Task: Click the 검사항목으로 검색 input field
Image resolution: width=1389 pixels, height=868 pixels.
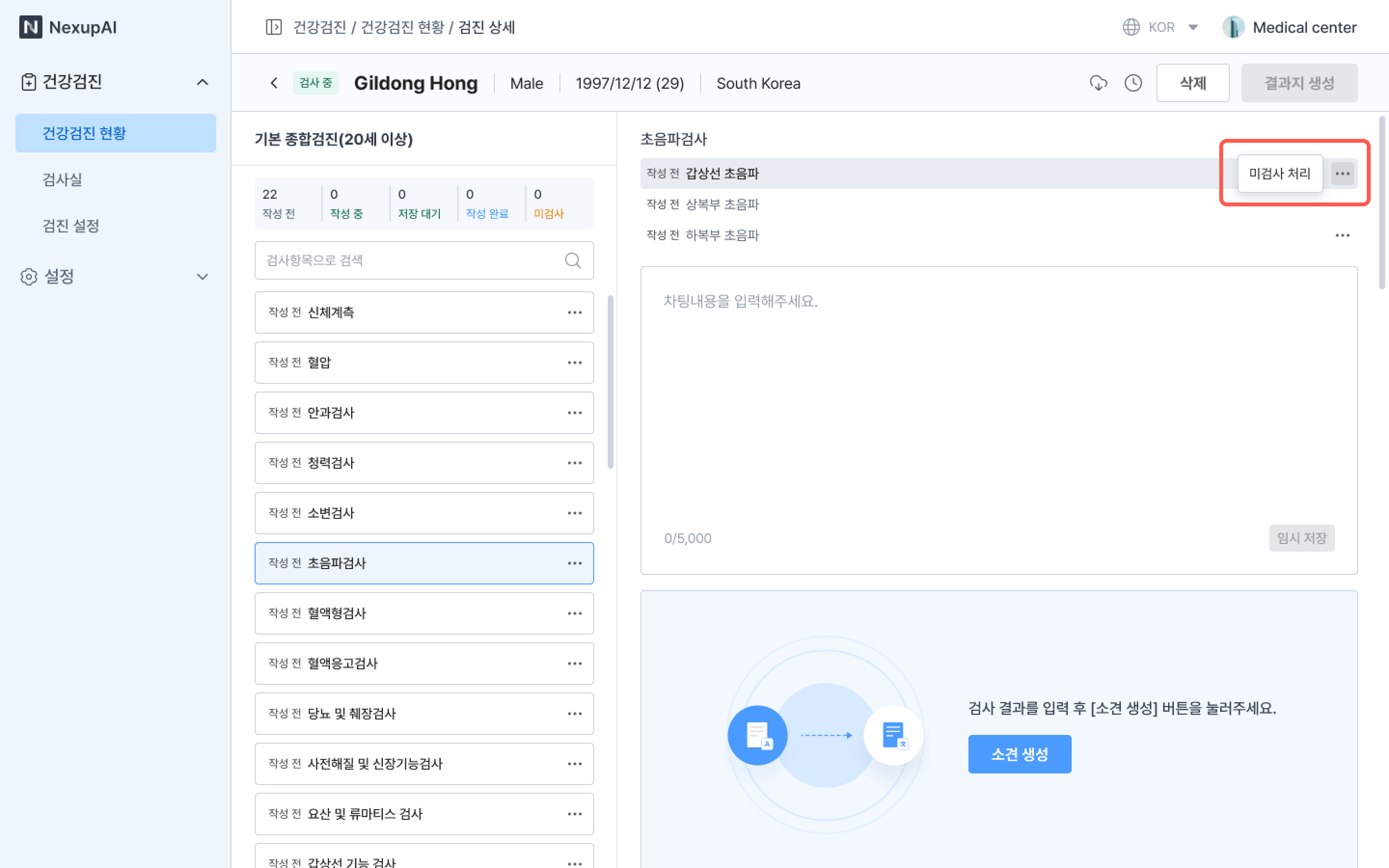Action: tap(408, 260)
